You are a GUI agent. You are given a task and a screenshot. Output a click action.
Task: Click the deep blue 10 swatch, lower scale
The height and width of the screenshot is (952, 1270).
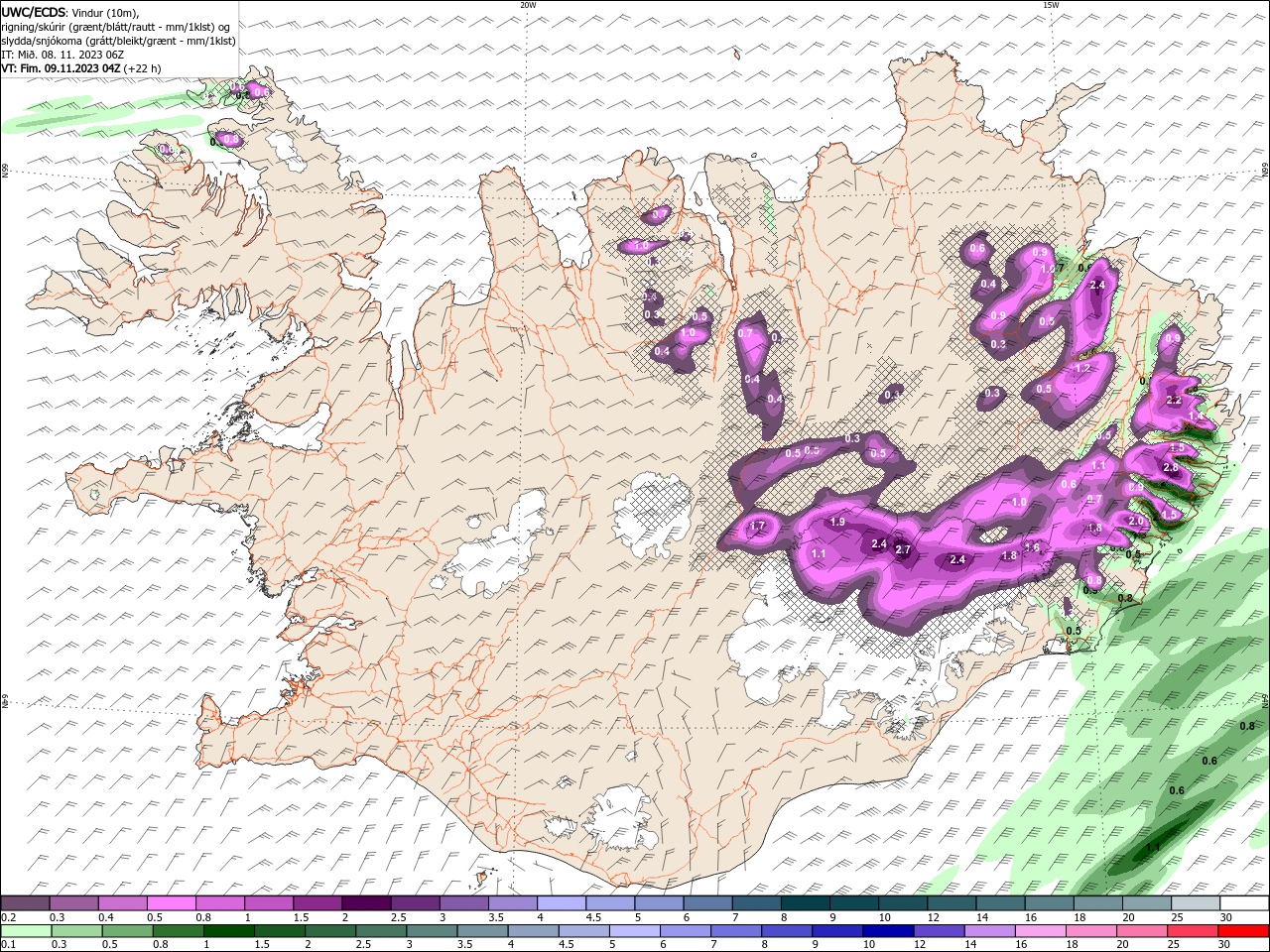pos(888,931)
